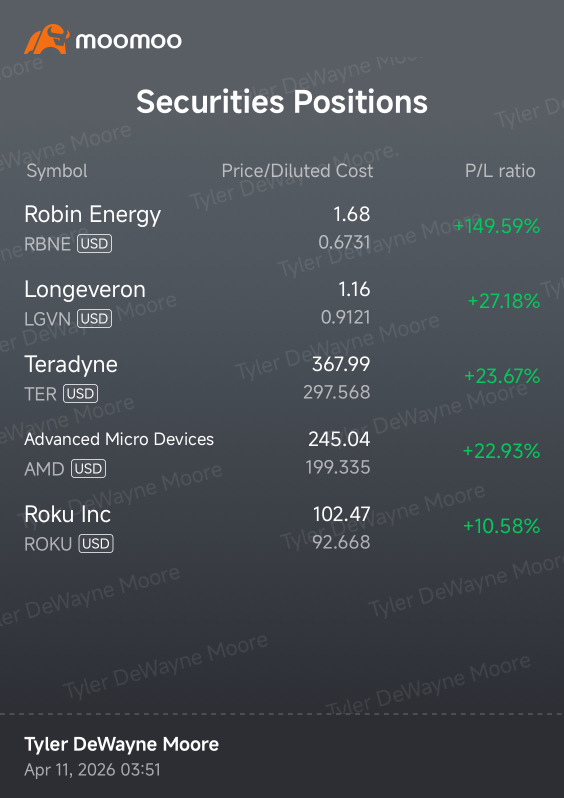564x798 pixels.
Task: Click the +27.18% P/L value
Action: [503, 301]
